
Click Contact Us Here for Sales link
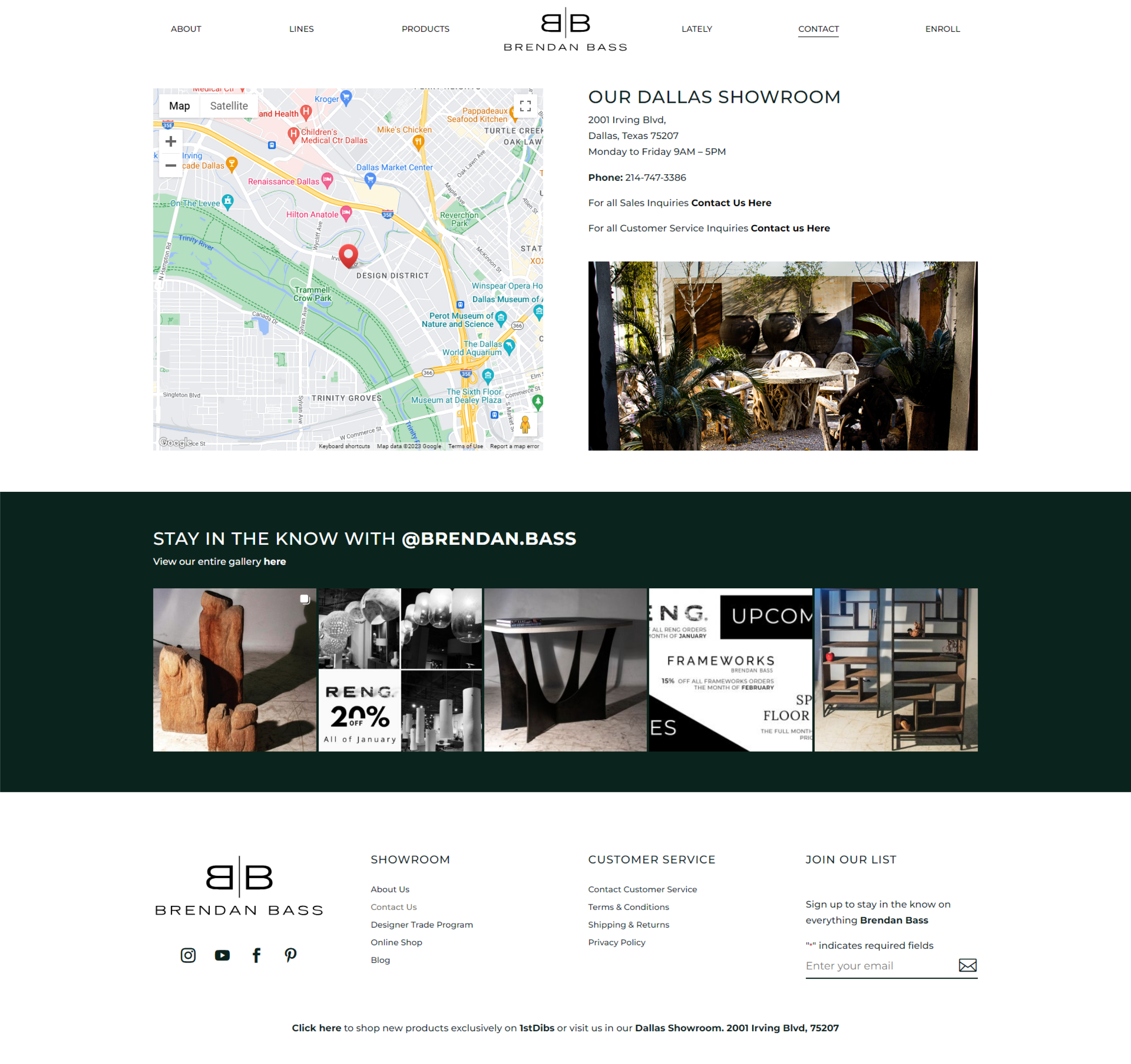pyautogui.click(x=731, y=202)
